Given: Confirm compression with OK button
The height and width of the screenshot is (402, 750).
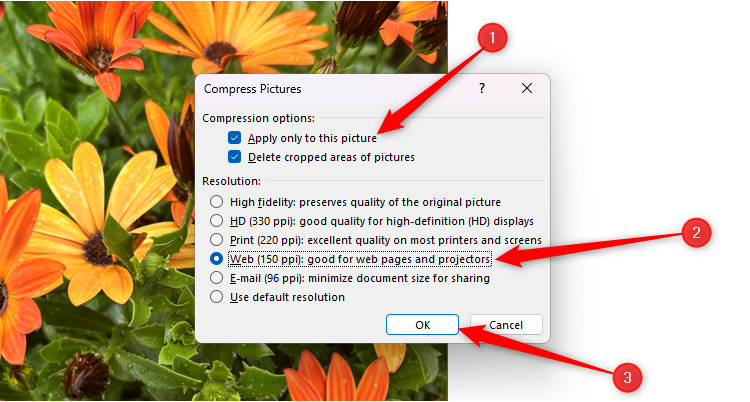Looking at the screenshot, I should coord(422,325).
